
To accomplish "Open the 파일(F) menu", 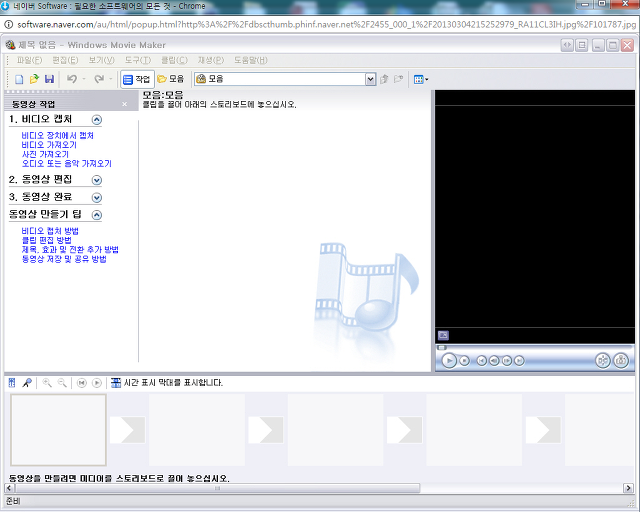I will [29, 60].
